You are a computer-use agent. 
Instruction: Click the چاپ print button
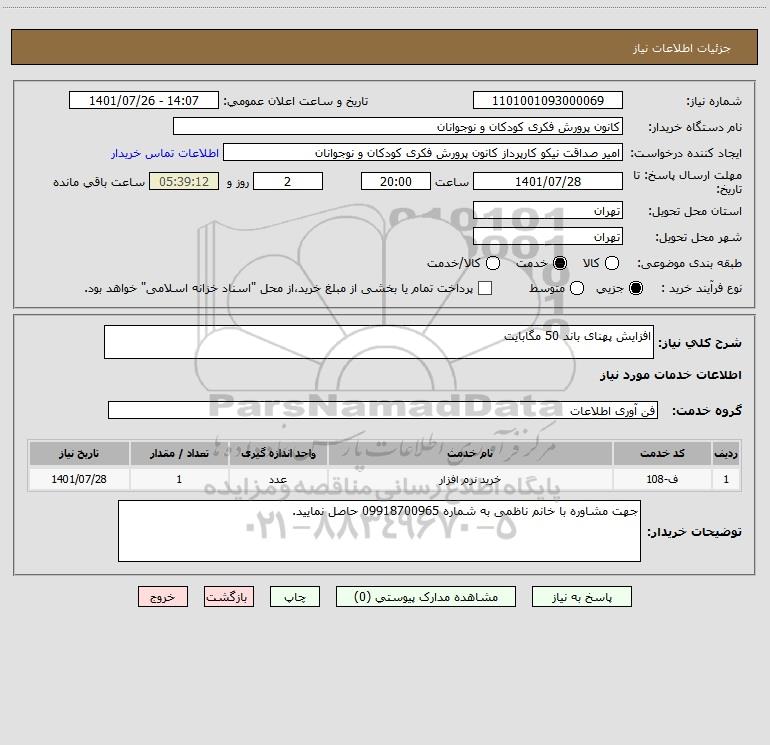click(x=295, y=597)
